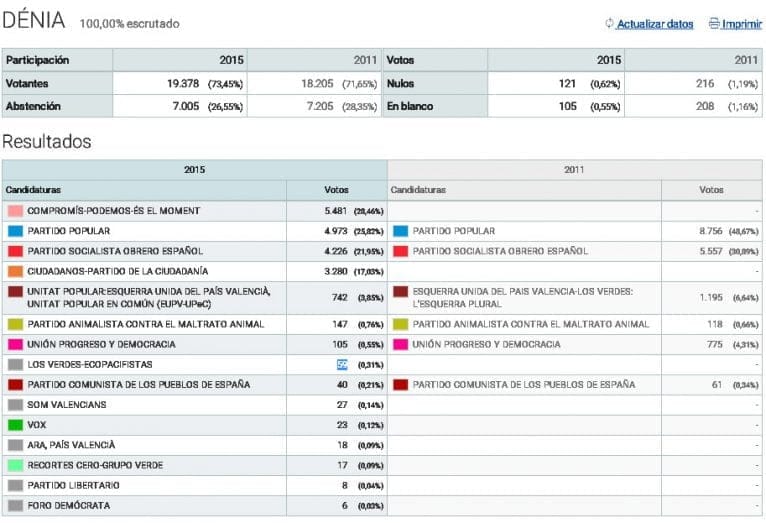The height and width of the screenshot is (523, 766).
Task: Click the 19.378 Votantes value
Action: coord(183,84)
